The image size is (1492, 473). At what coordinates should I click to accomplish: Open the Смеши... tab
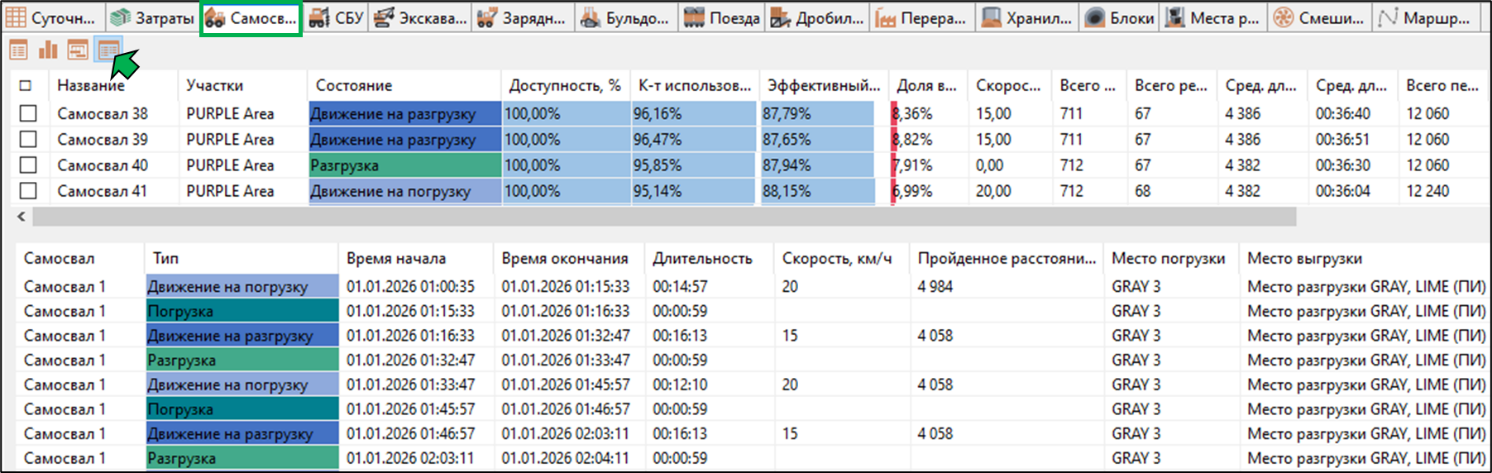click(x=1318, y=18)
